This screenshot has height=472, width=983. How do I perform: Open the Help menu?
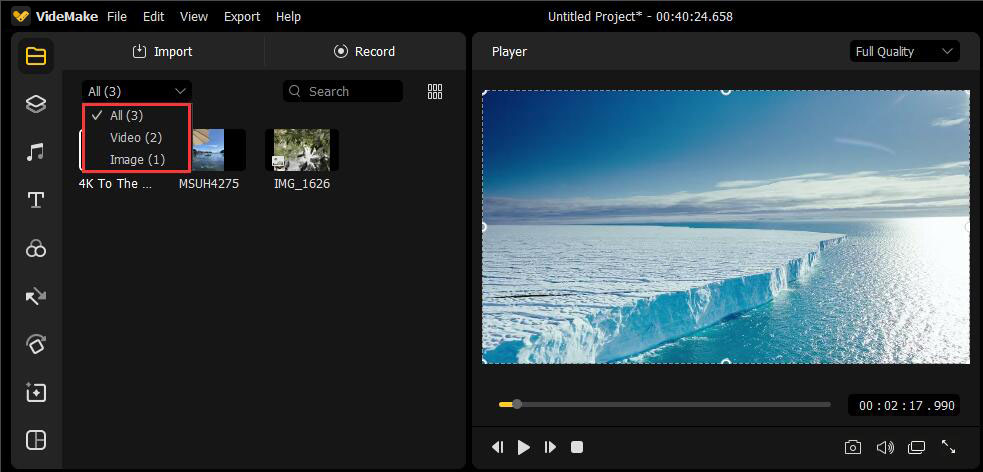point(288,17)
